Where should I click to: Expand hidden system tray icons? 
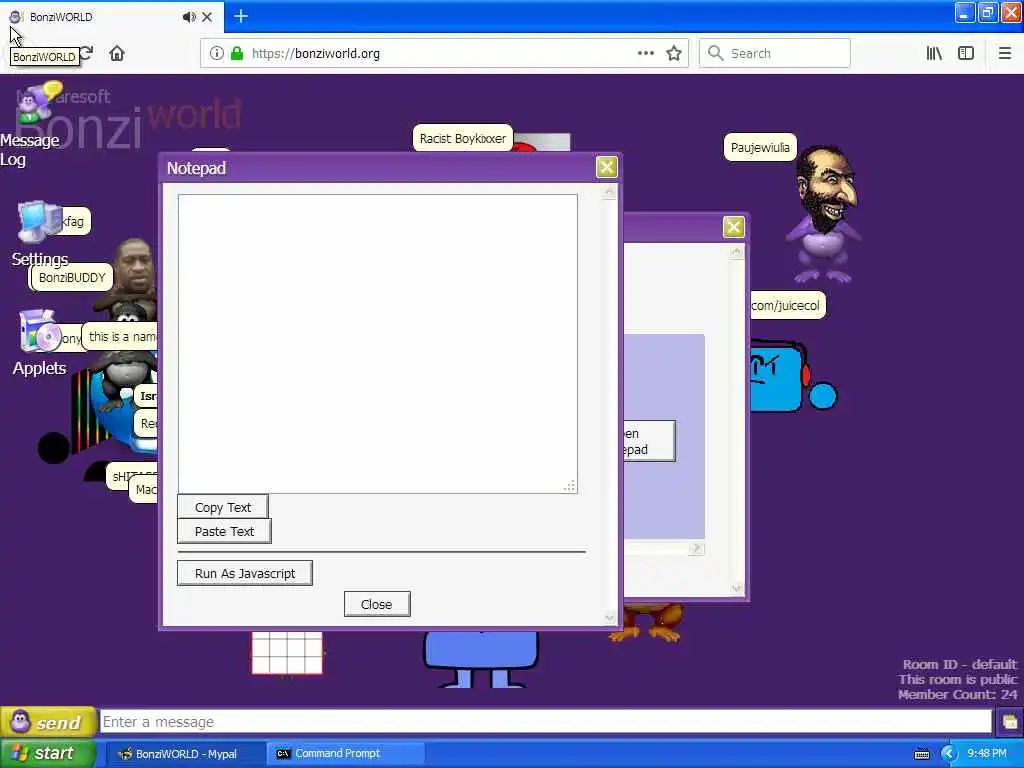click(949, 754)
